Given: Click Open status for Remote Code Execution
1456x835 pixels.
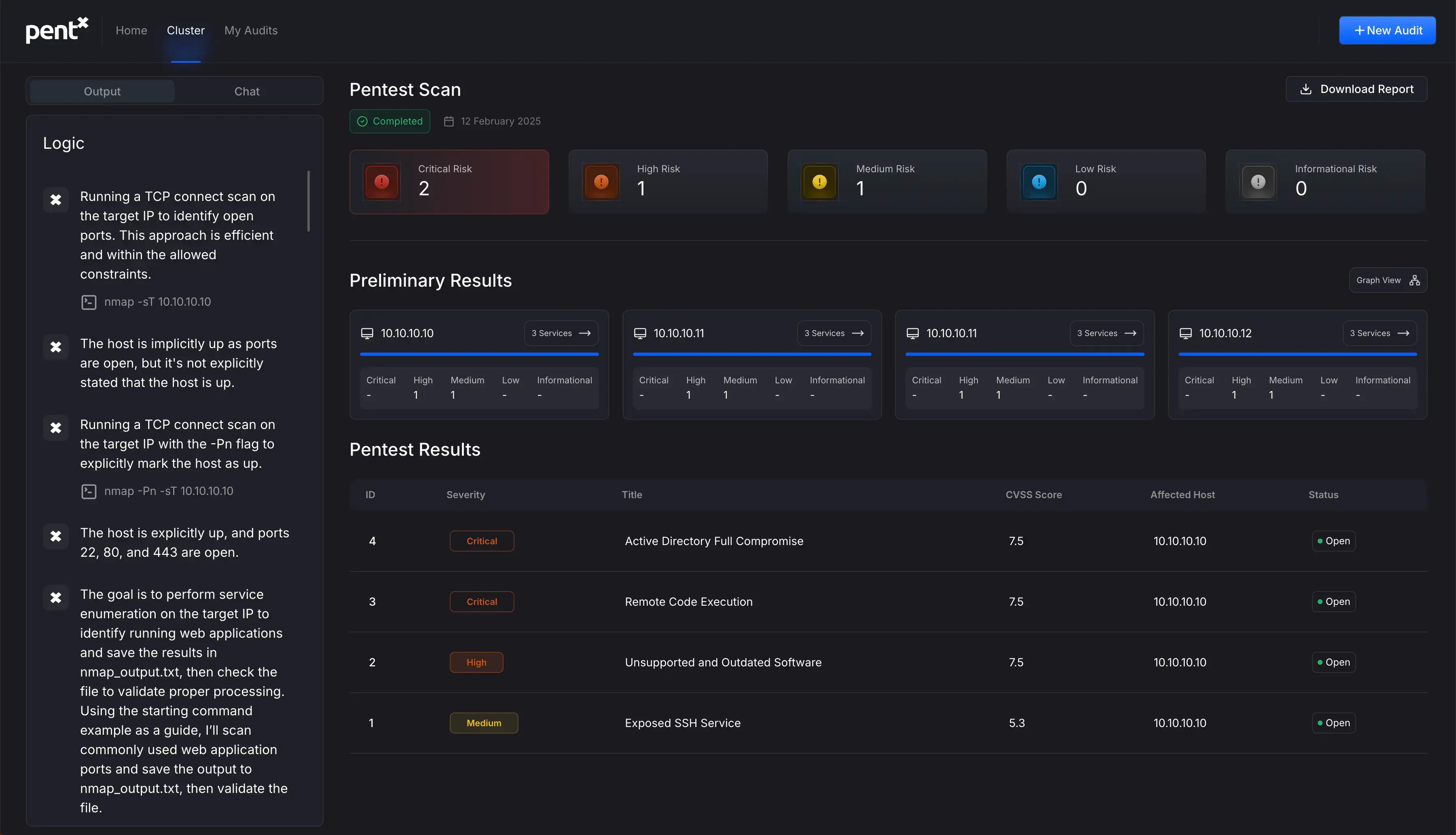Looking at the screenshot, I should point(1334,602).
